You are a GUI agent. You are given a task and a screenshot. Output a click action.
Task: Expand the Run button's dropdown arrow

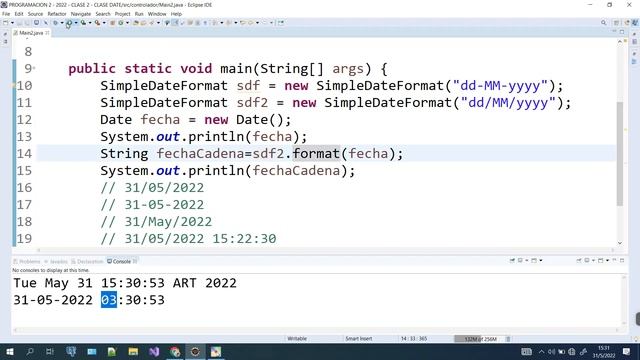tap(76, 23)
